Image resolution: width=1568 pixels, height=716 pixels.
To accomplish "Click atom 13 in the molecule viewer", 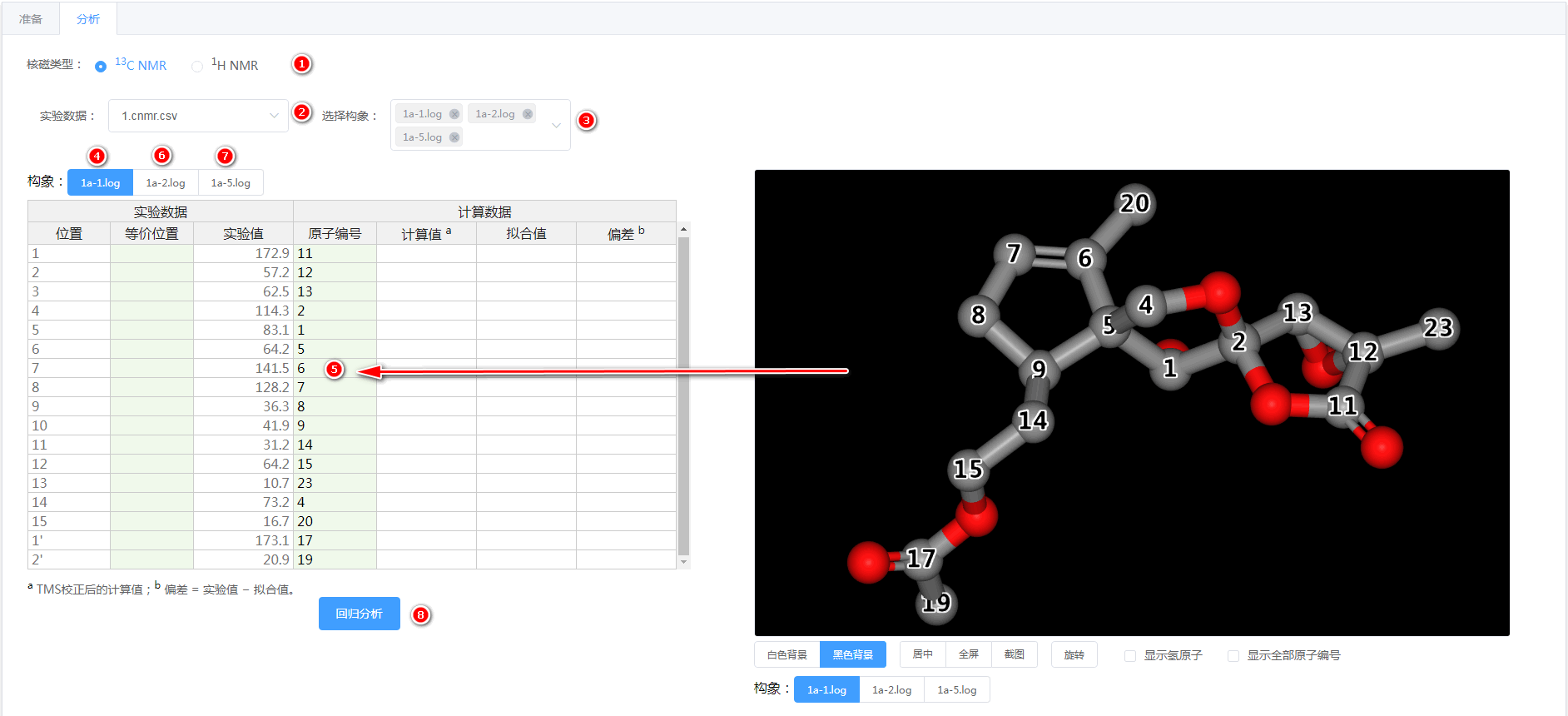I will pos(1297,312).
